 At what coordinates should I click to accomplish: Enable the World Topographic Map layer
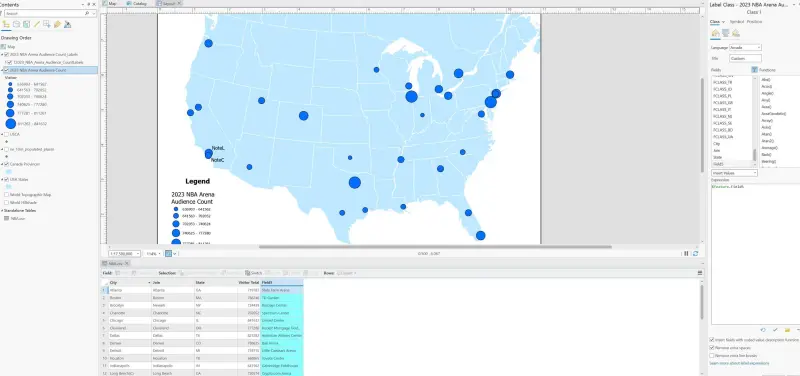click(x=6, y=194)
